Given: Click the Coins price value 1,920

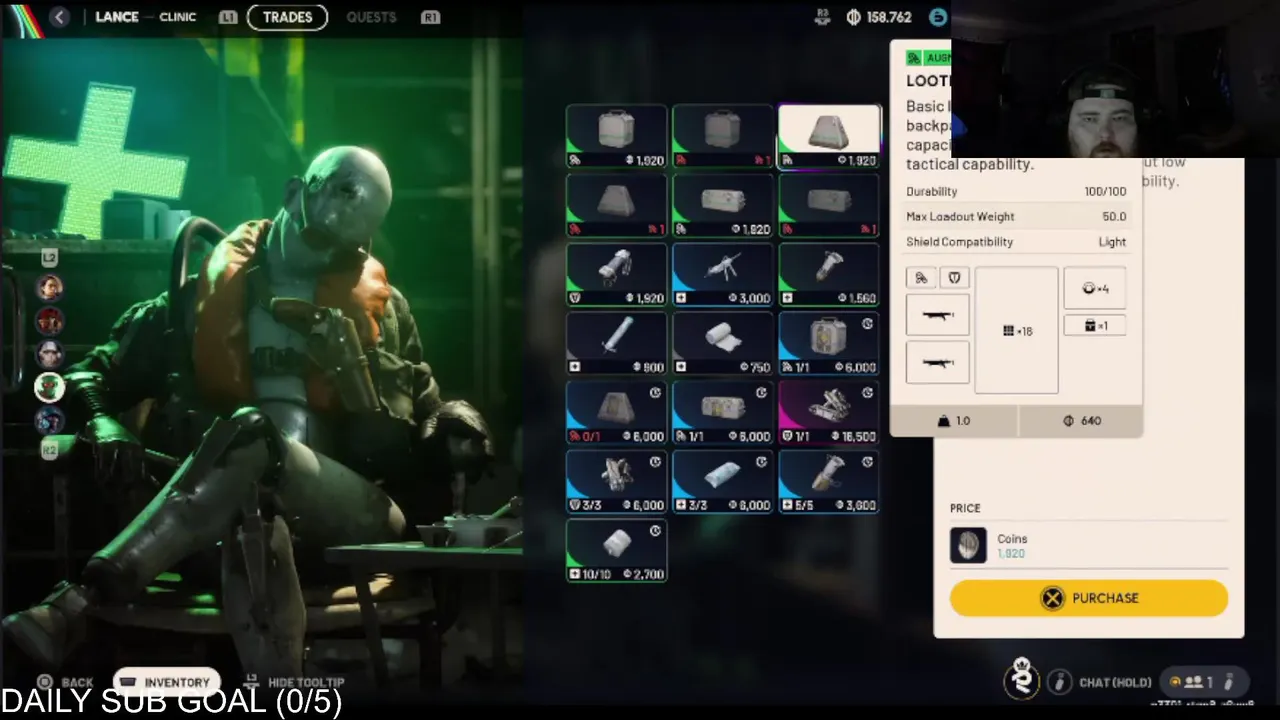Looking at the screenshot, I should [x=1011, y=553].
